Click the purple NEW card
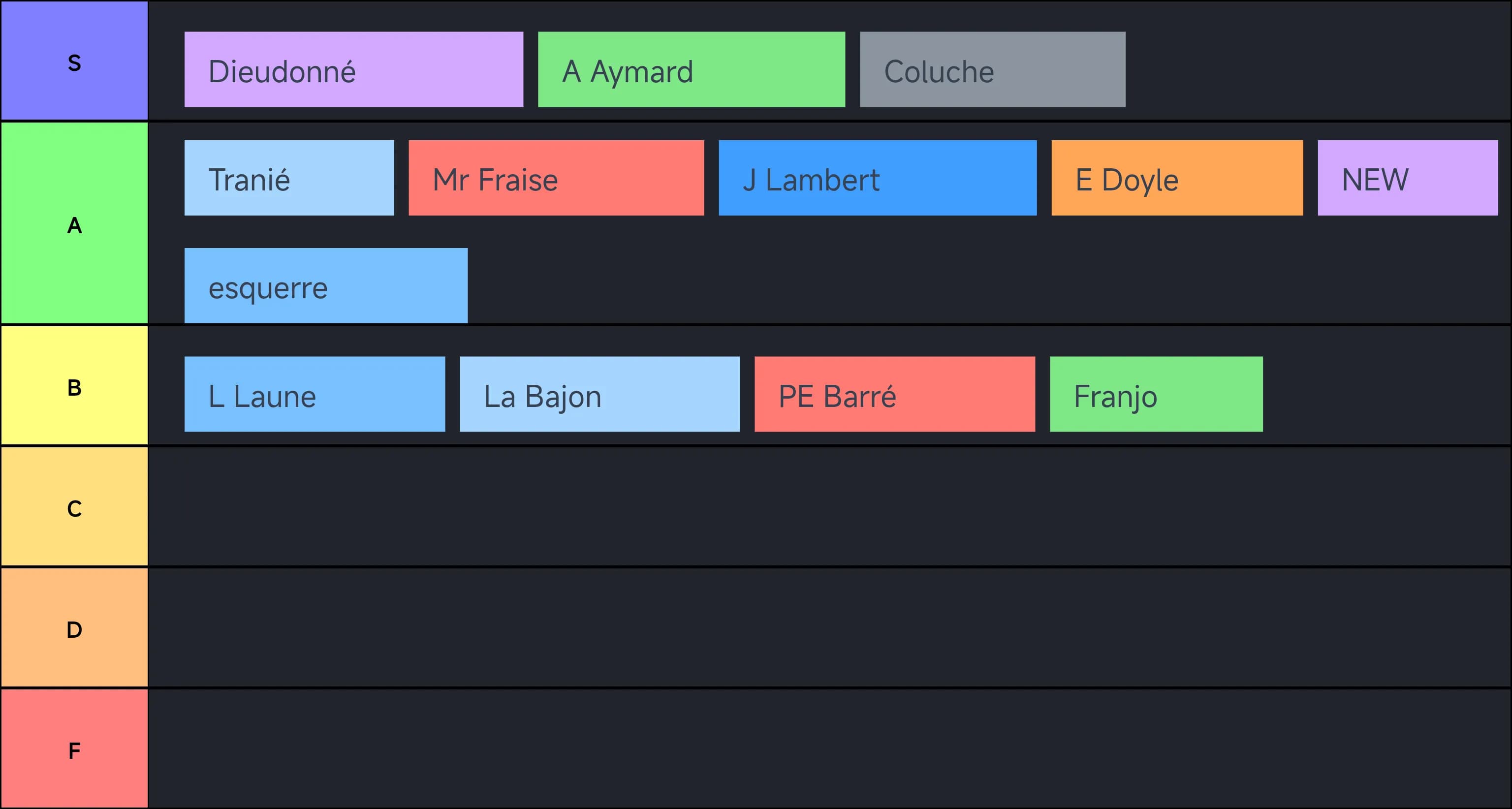Image resolution: width=1512 pixels, height=809 pixels. click(x=1408, y=178)
